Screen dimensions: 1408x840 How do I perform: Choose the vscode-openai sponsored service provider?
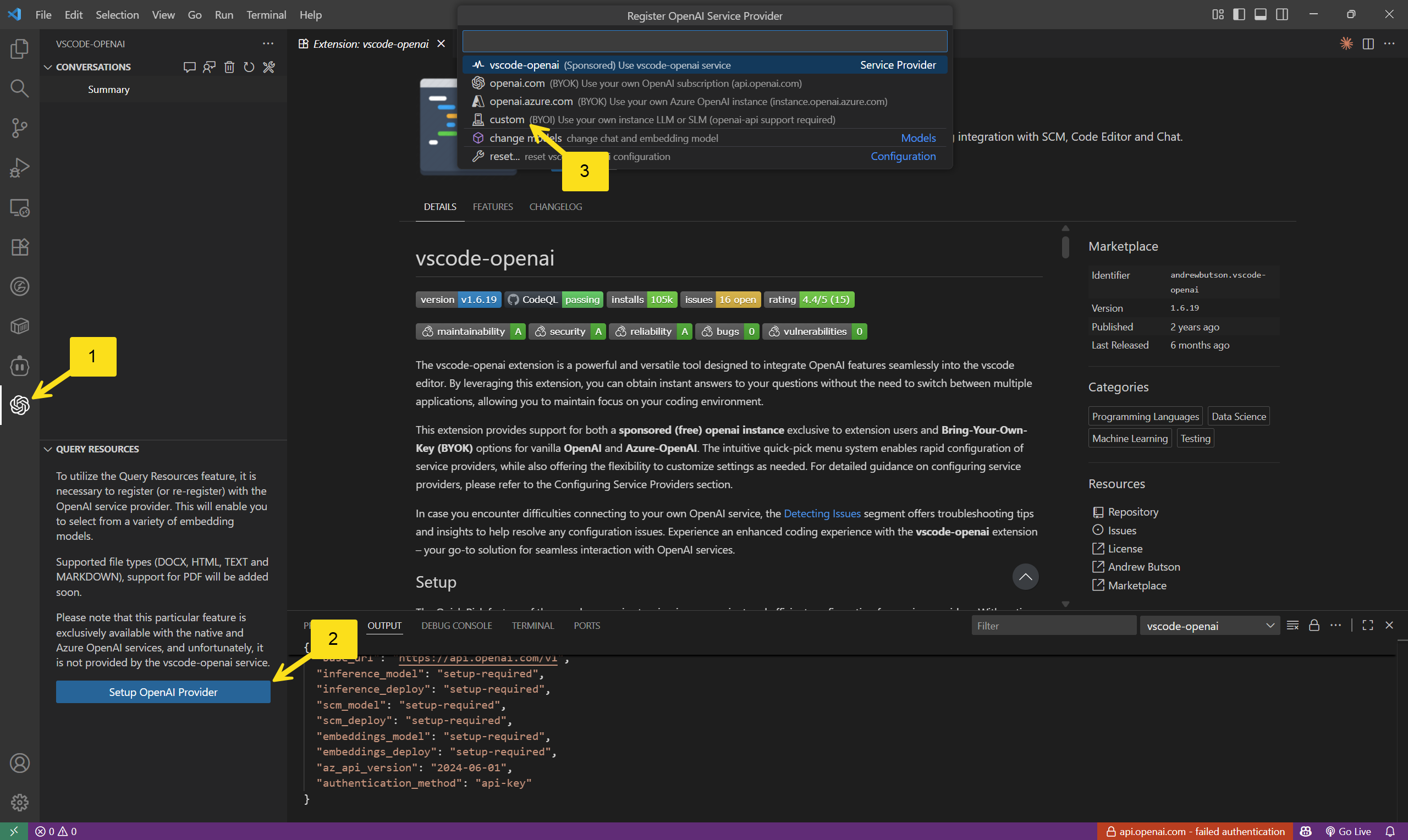(x=705, y=64)
